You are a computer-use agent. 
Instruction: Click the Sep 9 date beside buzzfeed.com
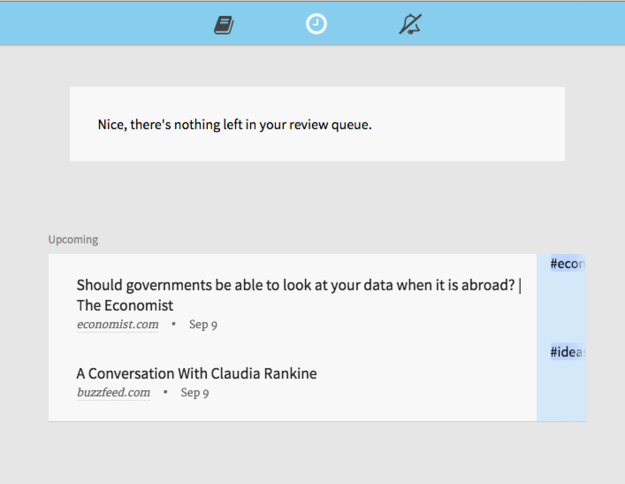[195, 393]
